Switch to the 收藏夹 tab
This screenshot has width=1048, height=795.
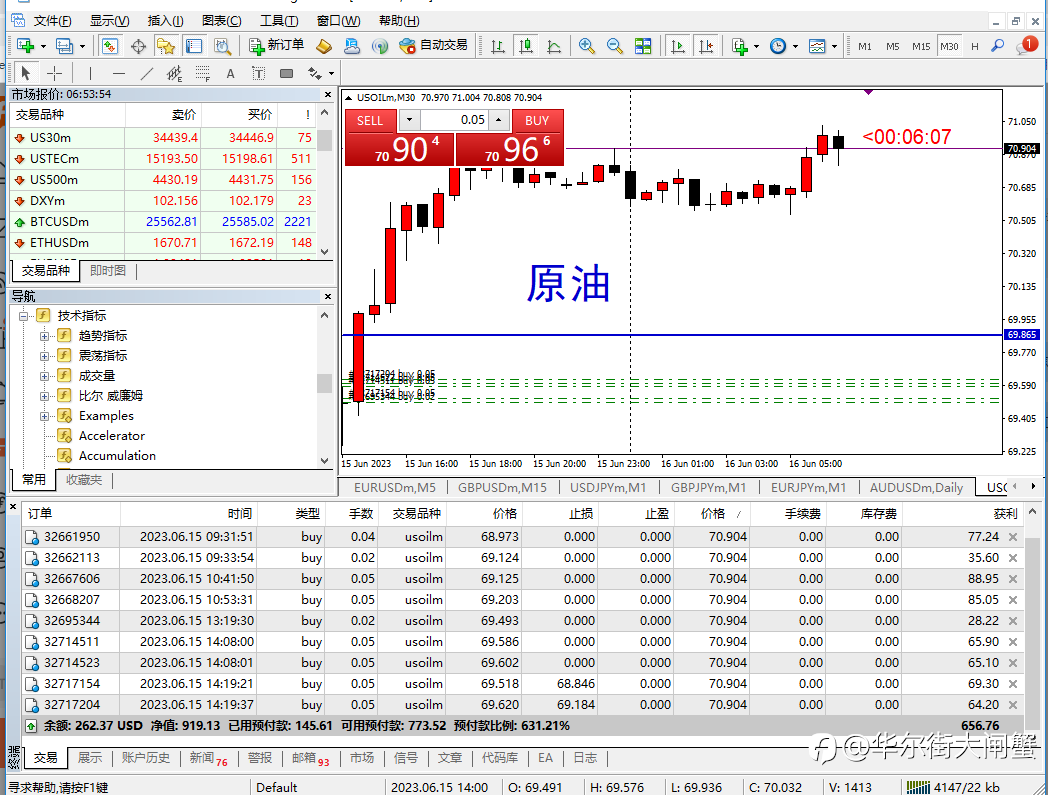[84, 480]
